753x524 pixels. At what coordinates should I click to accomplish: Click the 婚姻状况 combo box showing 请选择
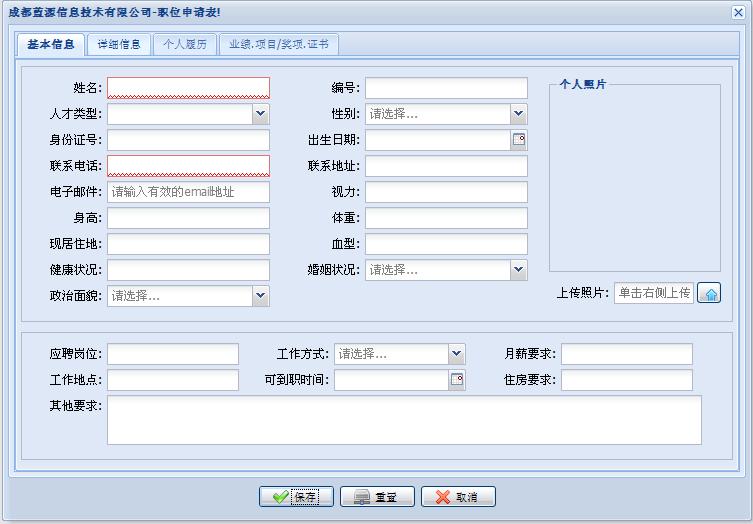(437, 269)
